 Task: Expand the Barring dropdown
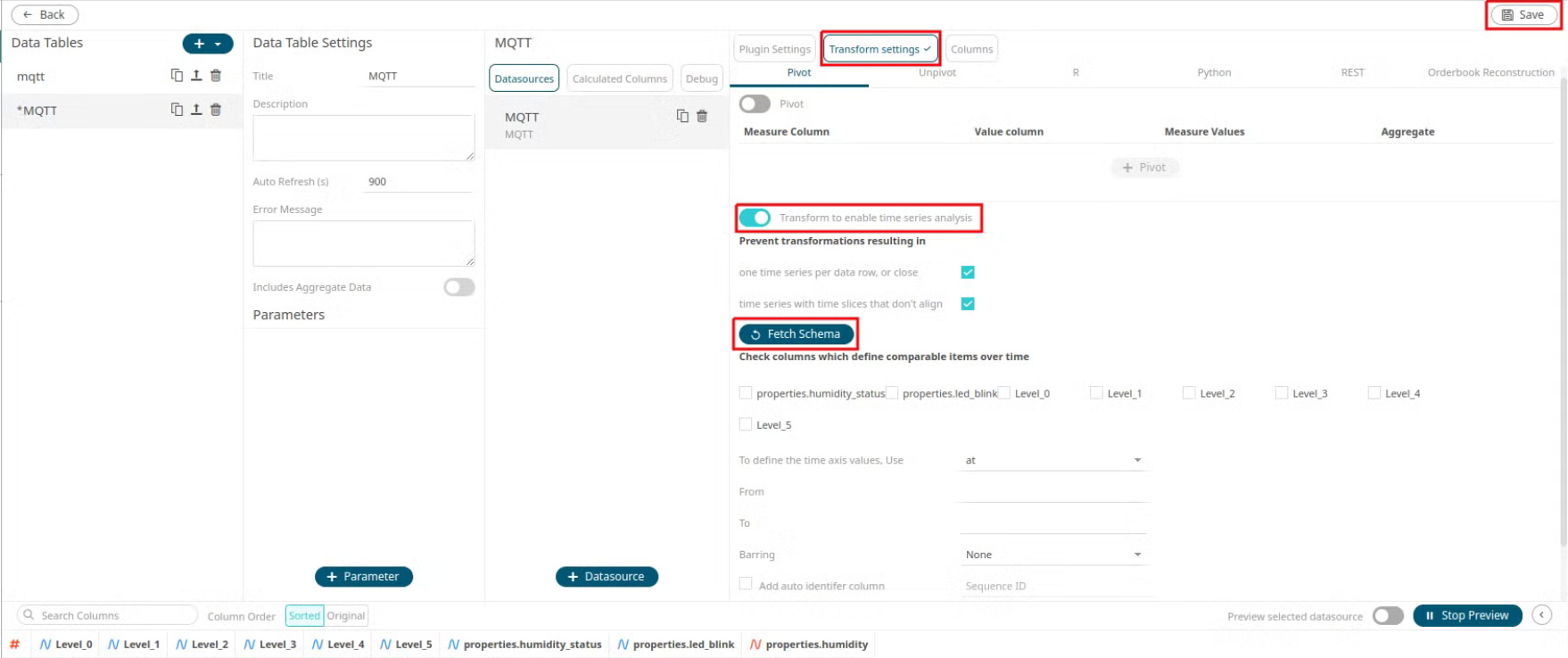pos(1052,555)
